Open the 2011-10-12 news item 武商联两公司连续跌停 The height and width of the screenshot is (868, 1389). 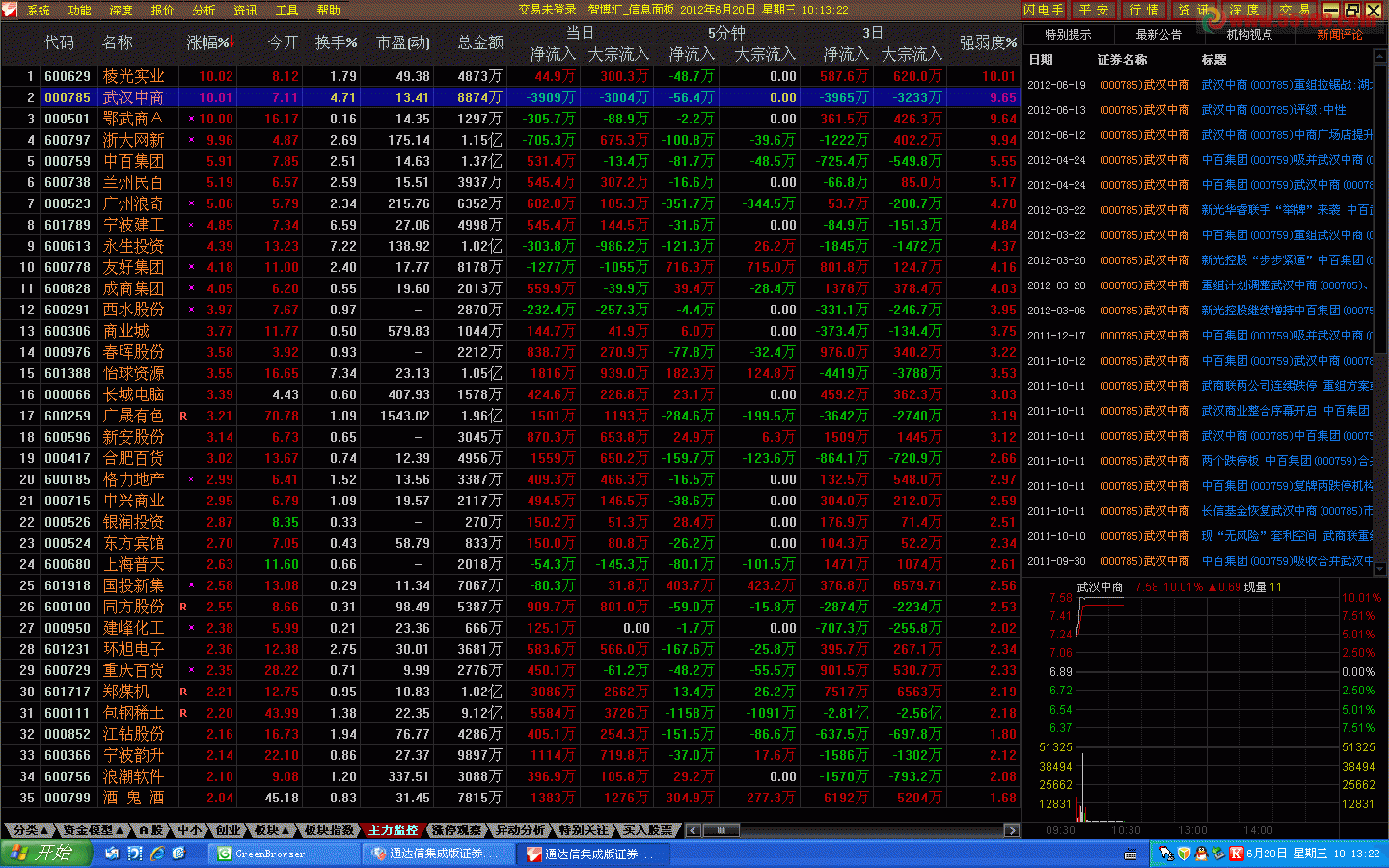click(x=1199, y=386)
